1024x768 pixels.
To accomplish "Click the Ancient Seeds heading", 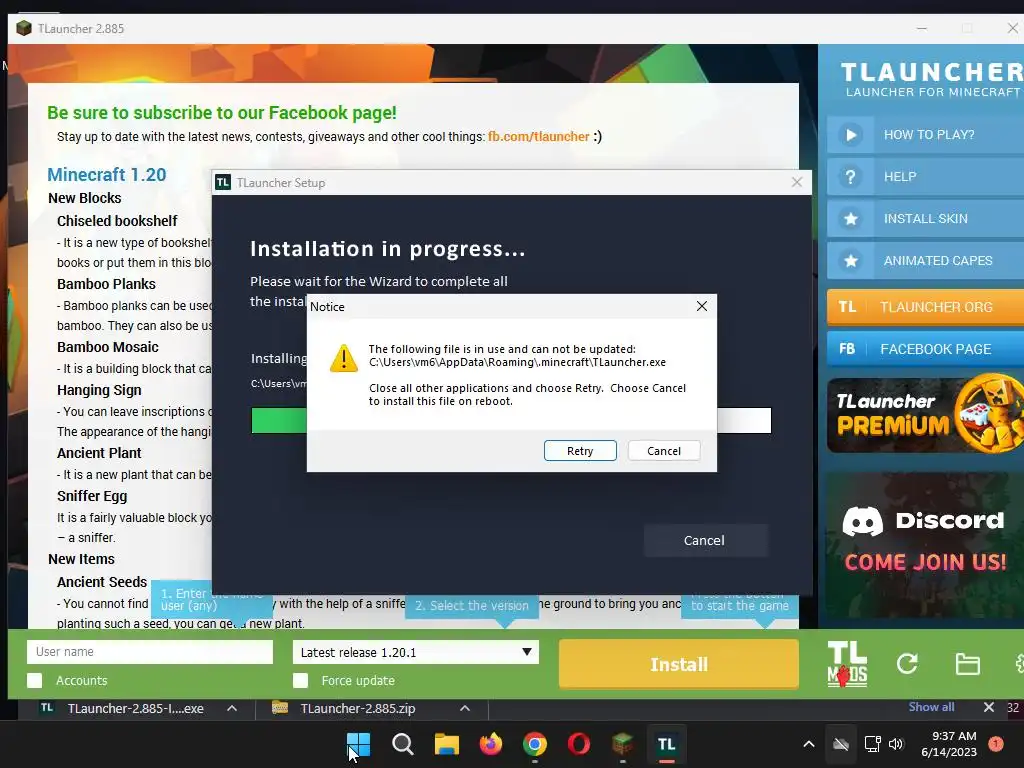I will (x=102, y=582).
